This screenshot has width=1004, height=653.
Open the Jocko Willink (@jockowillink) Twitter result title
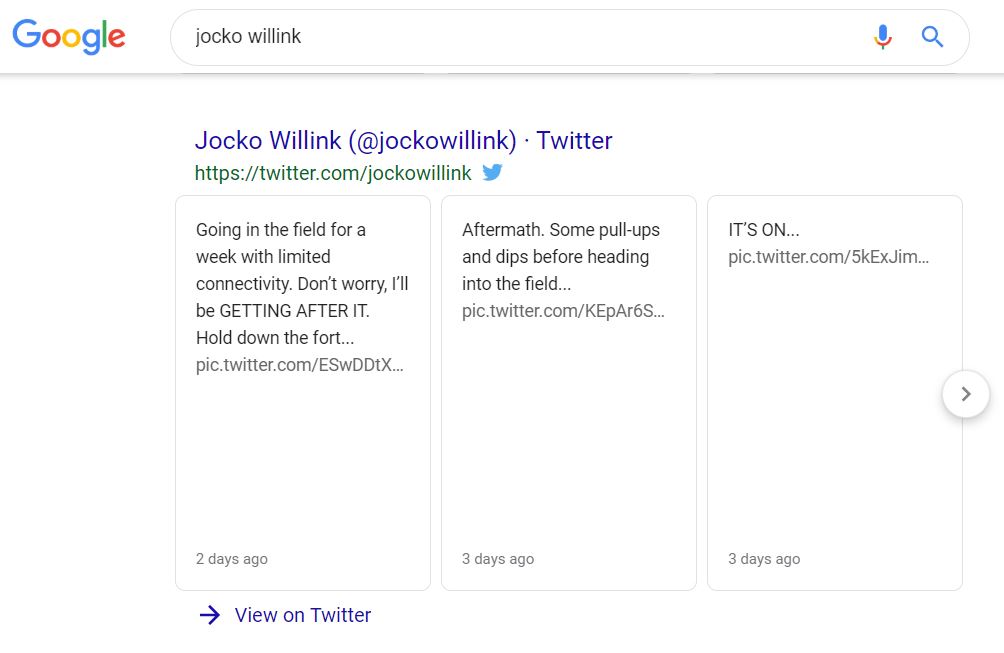click(x=403, y=140)
